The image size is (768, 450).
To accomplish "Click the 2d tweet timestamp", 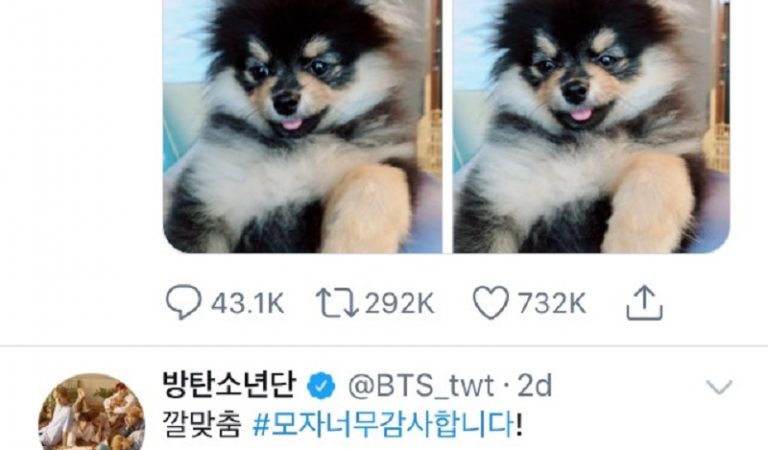I will pos(535,386).
